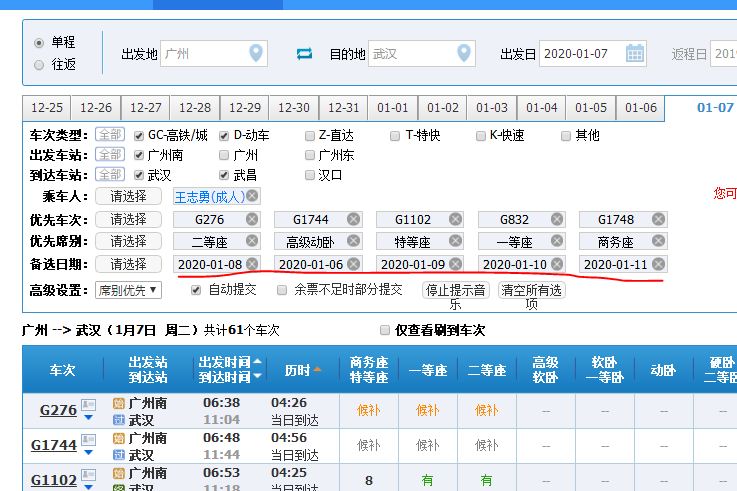Select the 01-07 date tab
Image resolution: width=737 pixels, height=491 pixels.
point(715,108)
